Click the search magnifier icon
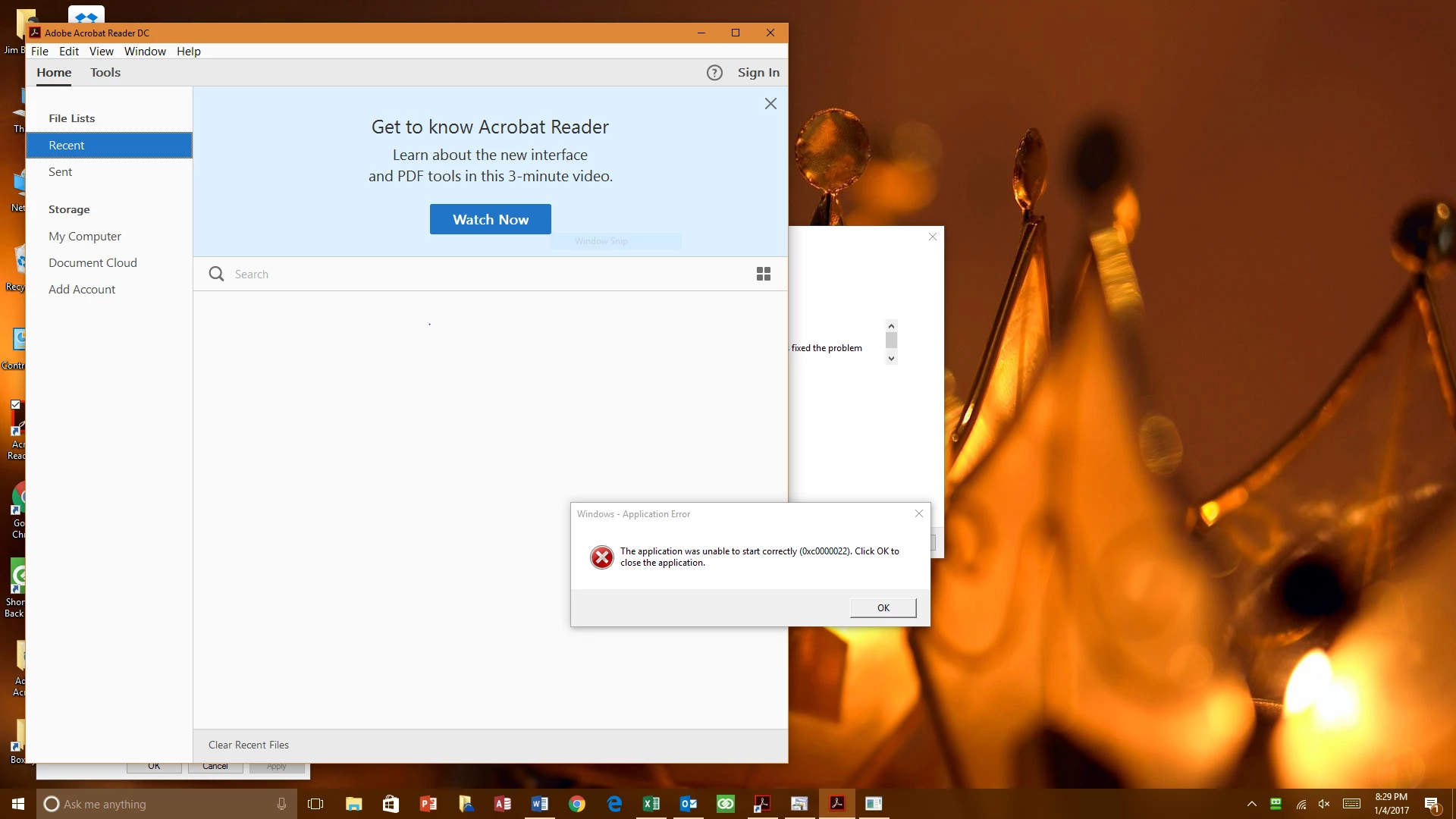Image resolution: width=1456 pixels, height=819 pixels. coord(216,274)
